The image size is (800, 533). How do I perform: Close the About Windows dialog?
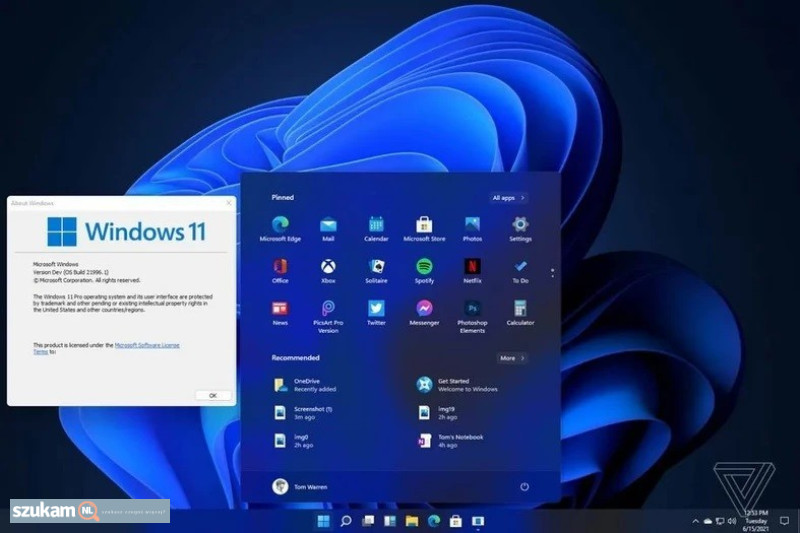click(229, 203)
